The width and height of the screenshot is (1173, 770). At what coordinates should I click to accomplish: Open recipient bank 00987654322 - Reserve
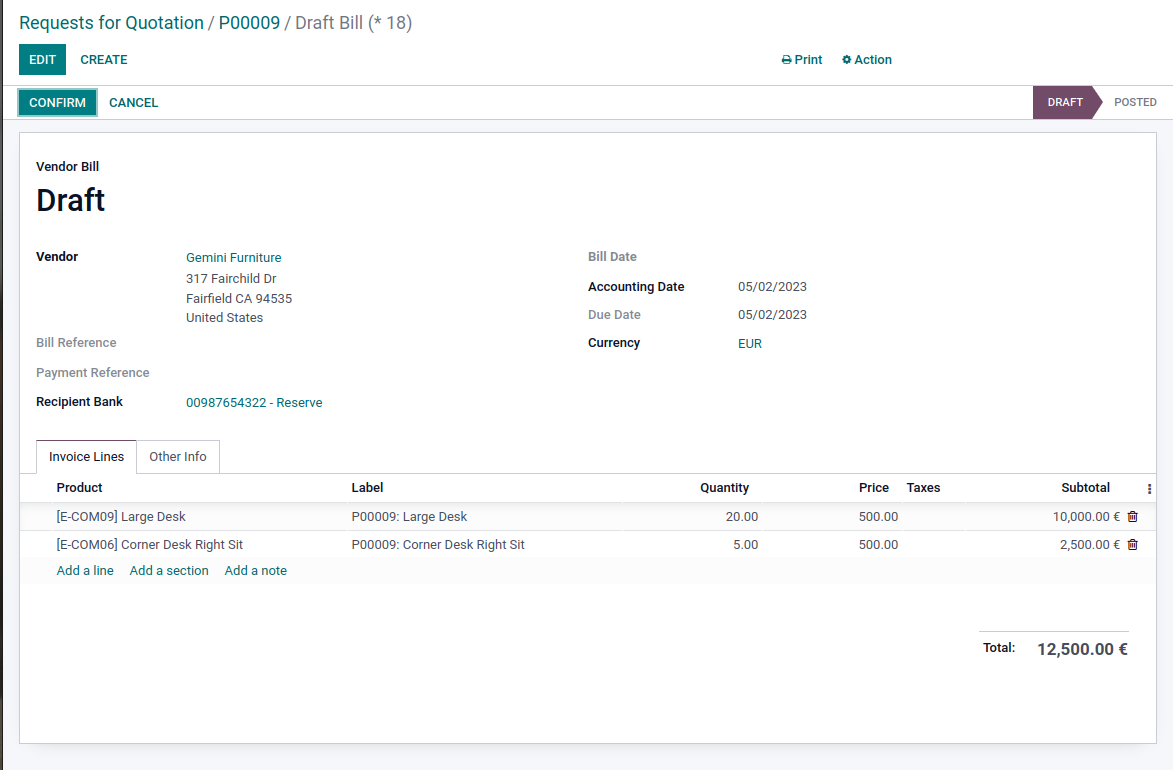[x=254, y=403]
